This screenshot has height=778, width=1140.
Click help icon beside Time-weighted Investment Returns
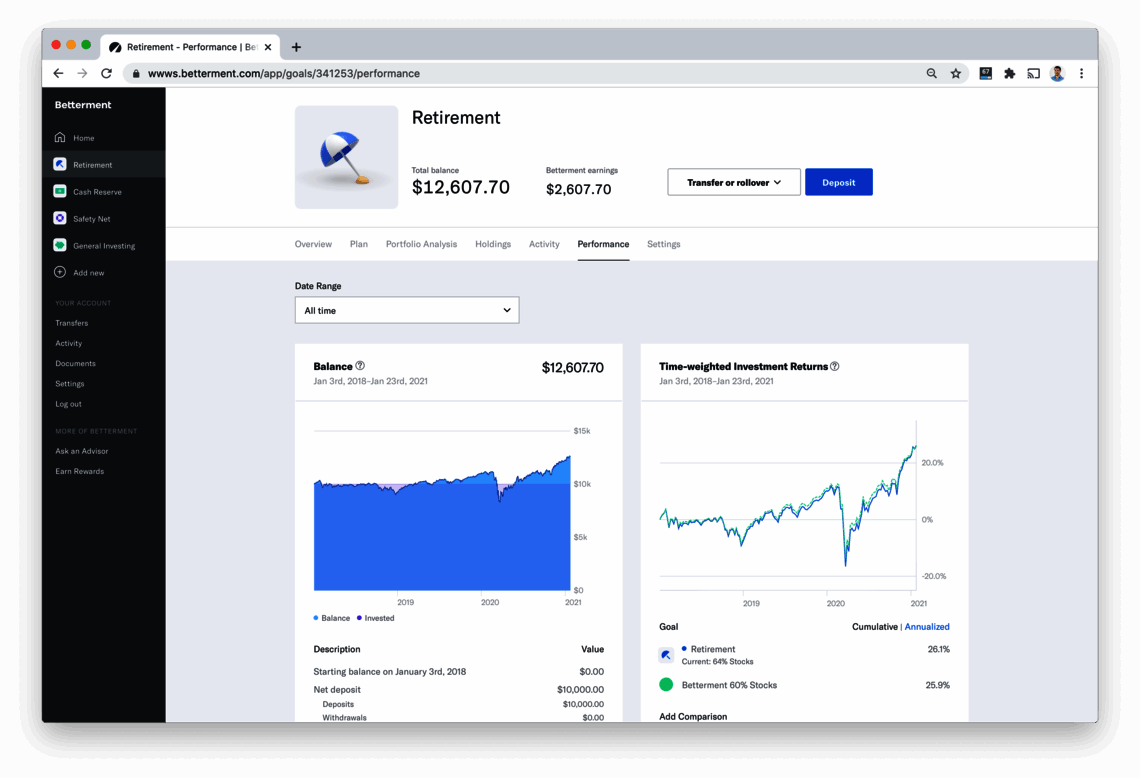pos(835,366)
